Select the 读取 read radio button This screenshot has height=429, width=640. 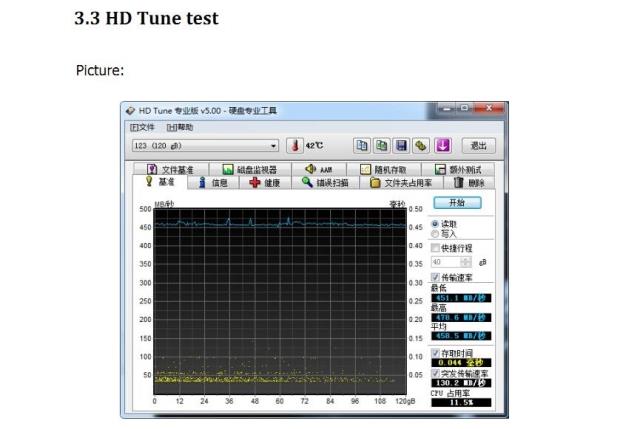click(x=435, y=224)
